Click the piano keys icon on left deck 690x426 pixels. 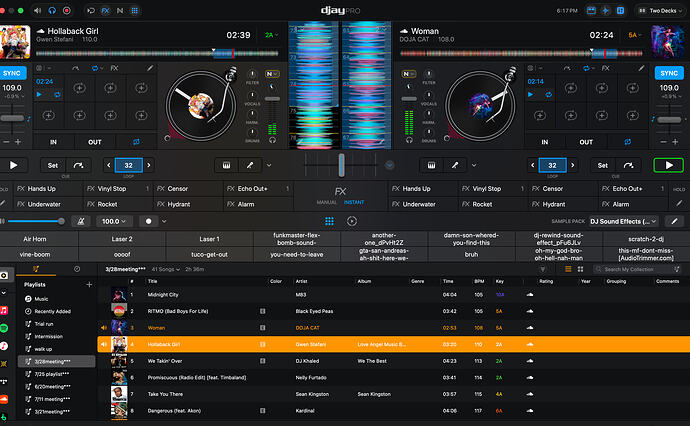226,165
